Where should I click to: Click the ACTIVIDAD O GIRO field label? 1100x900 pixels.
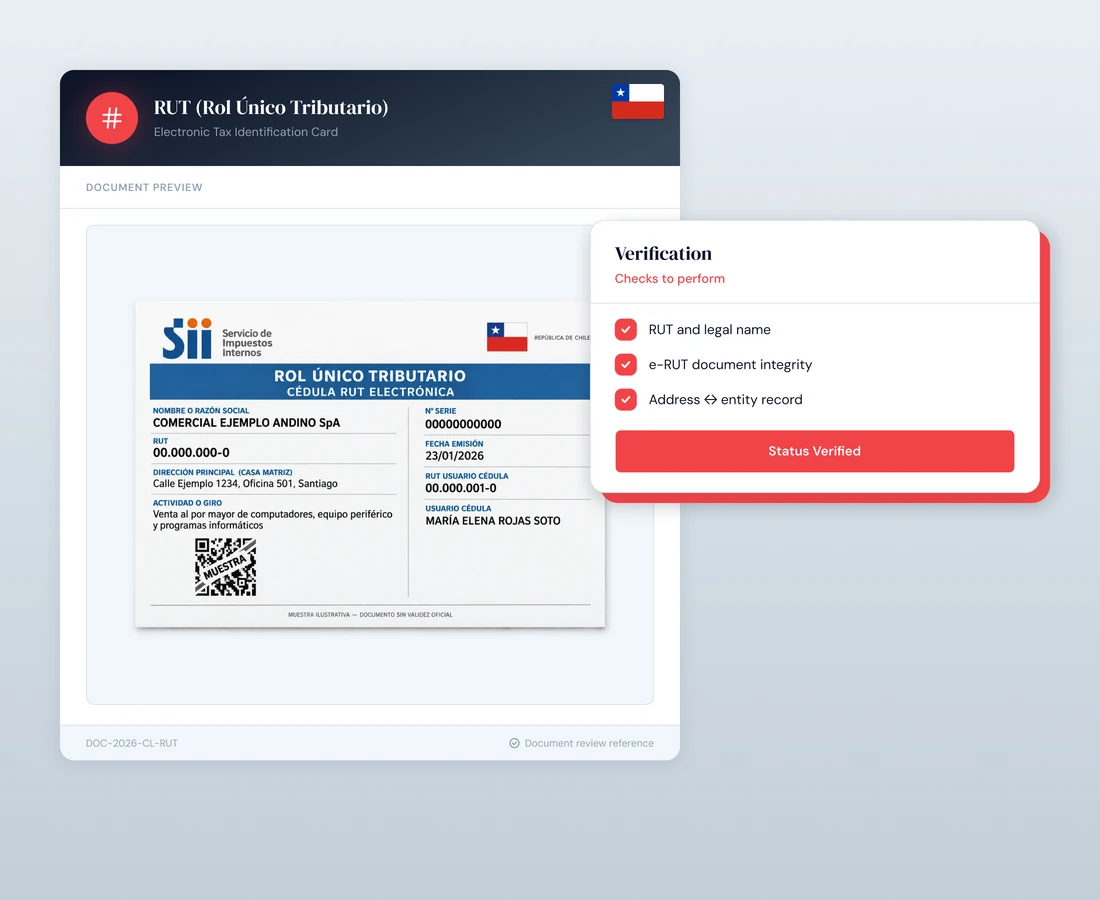point(187,503)
